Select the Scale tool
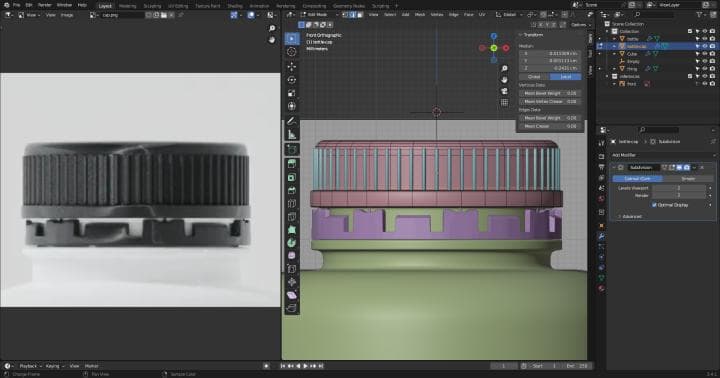Image resolution: width=720 pixels, height=378 pixels. point(292,93)
